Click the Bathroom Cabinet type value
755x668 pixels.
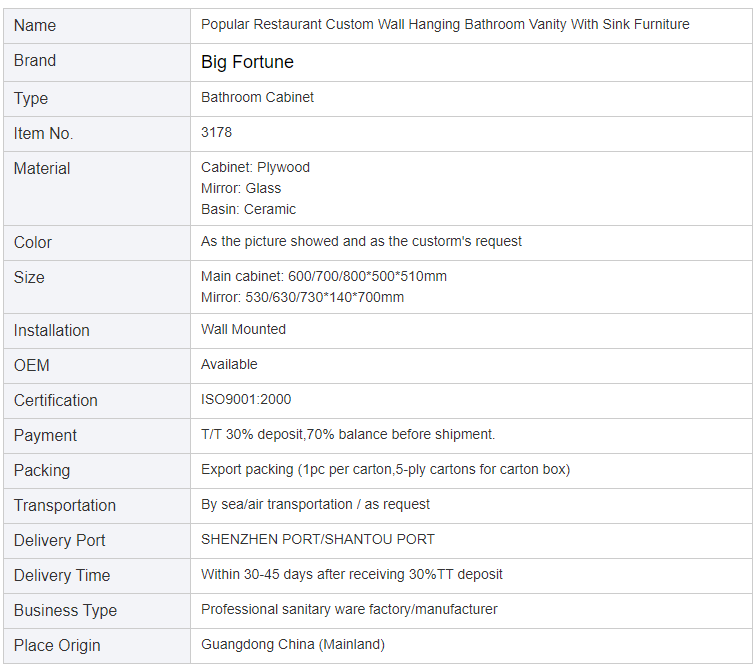[x=257, y=97]
